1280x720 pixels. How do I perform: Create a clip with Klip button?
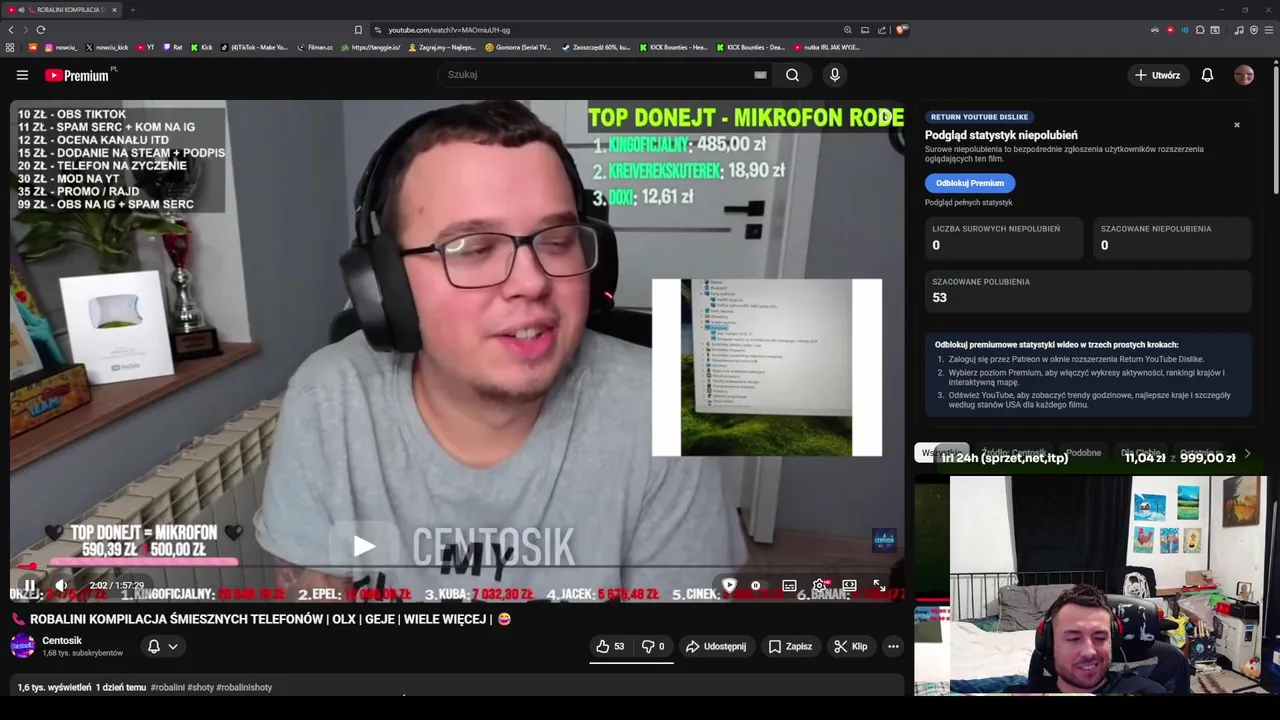pyautogui.click(x=851, y=647)
